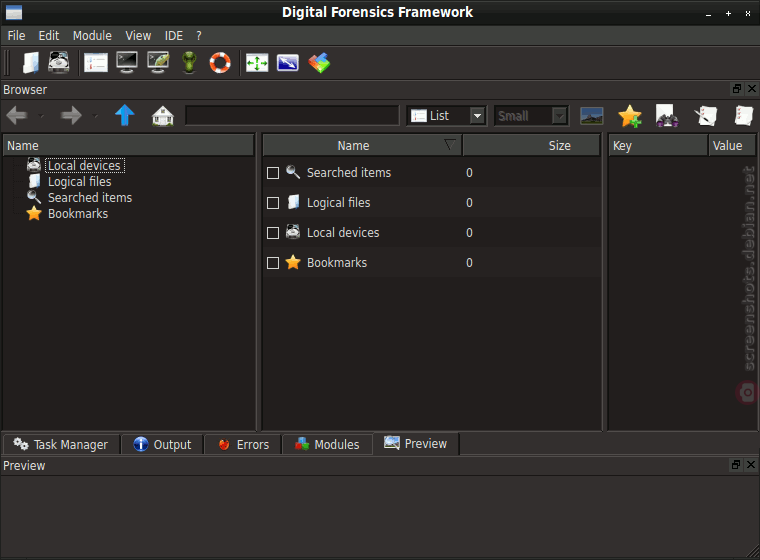Go back with the left arrow
Viewport: 760px width, 560px height.
(x=17, y=115)
